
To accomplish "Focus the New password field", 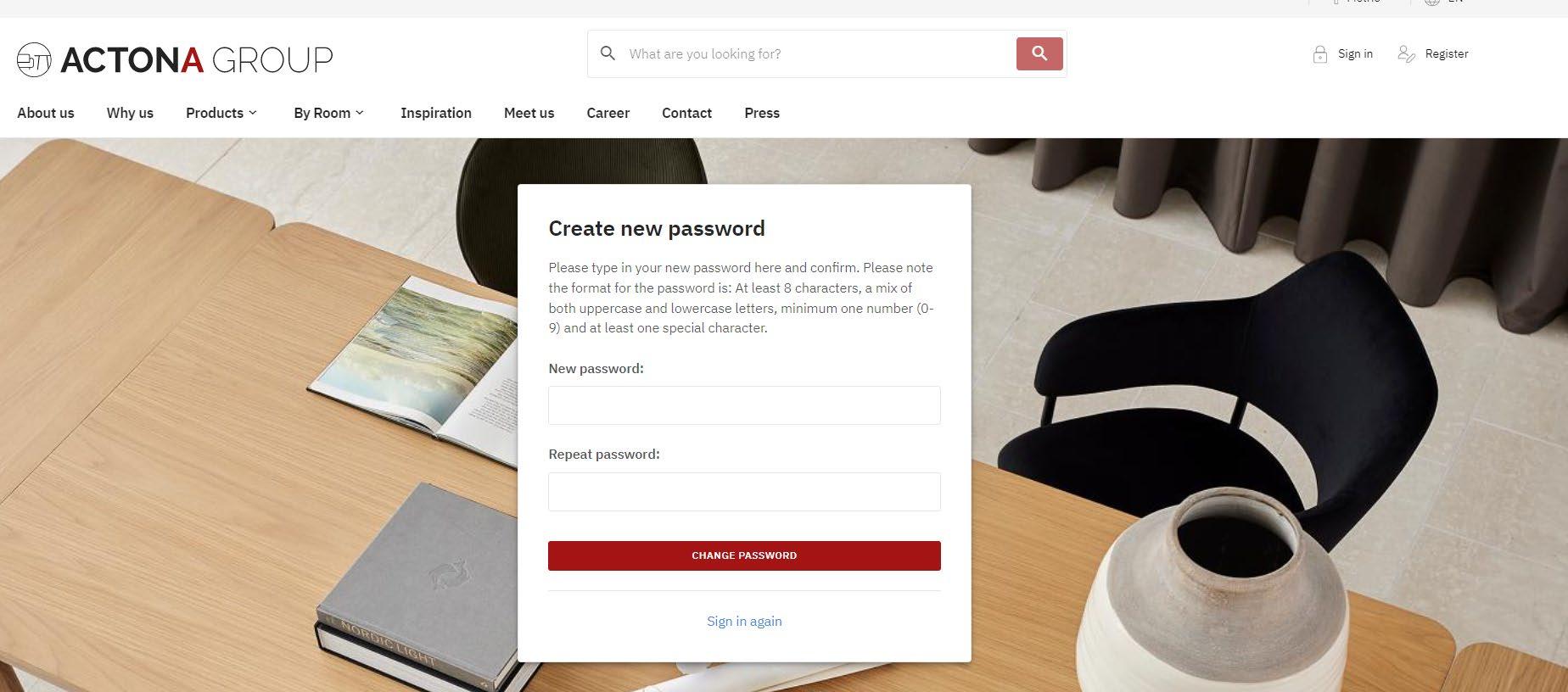I will (x=744, y=405).
